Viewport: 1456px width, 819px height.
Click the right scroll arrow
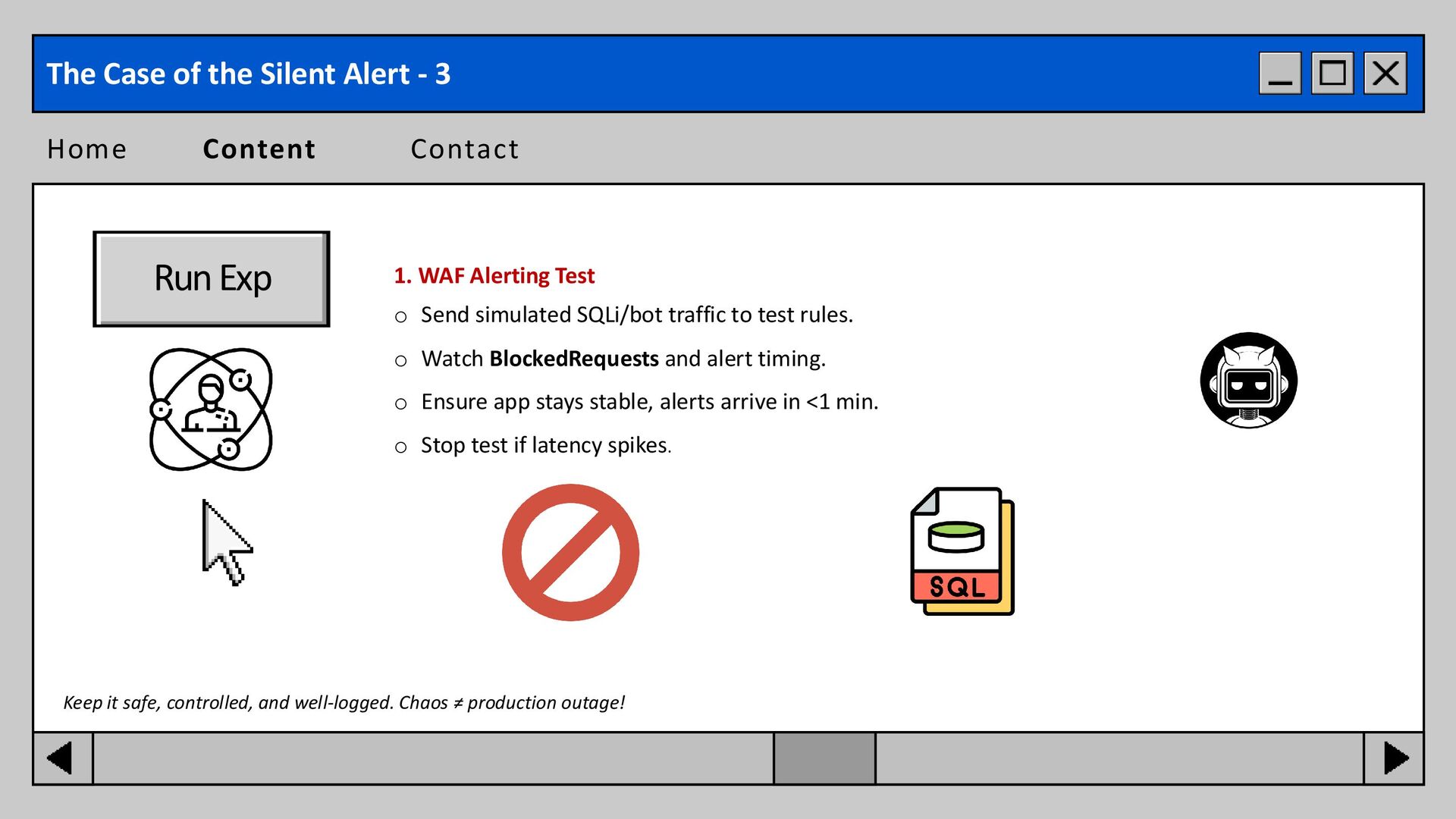click(1394, 758)
